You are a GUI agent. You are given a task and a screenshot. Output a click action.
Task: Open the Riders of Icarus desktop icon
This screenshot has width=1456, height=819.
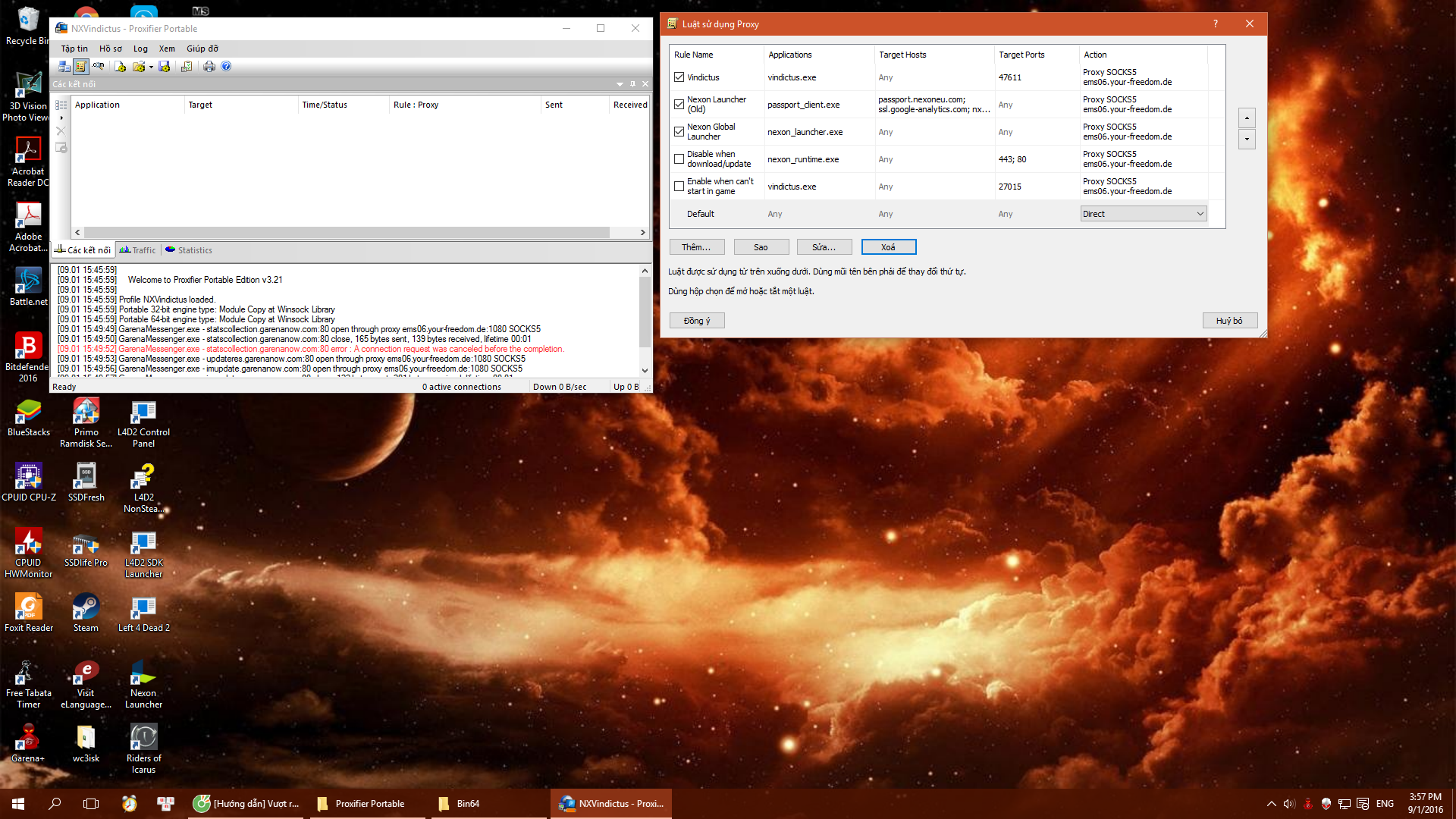tap(143, 748)
